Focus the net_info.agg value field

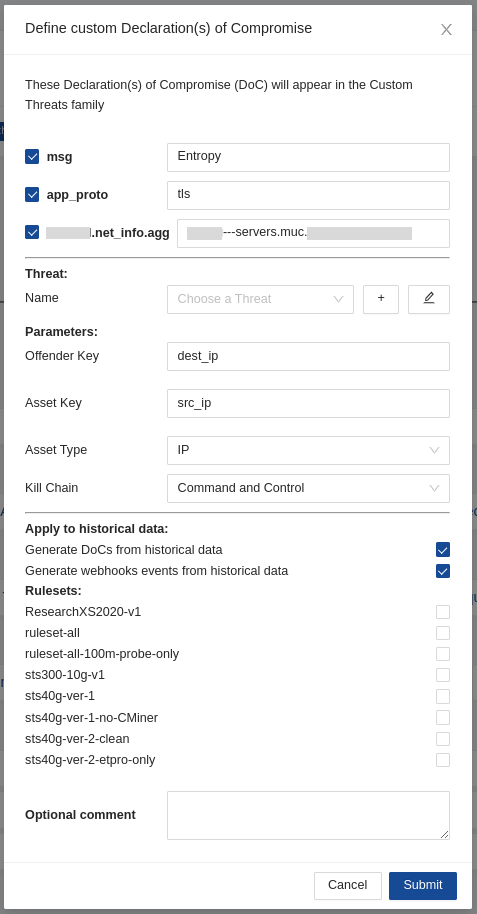313,233
